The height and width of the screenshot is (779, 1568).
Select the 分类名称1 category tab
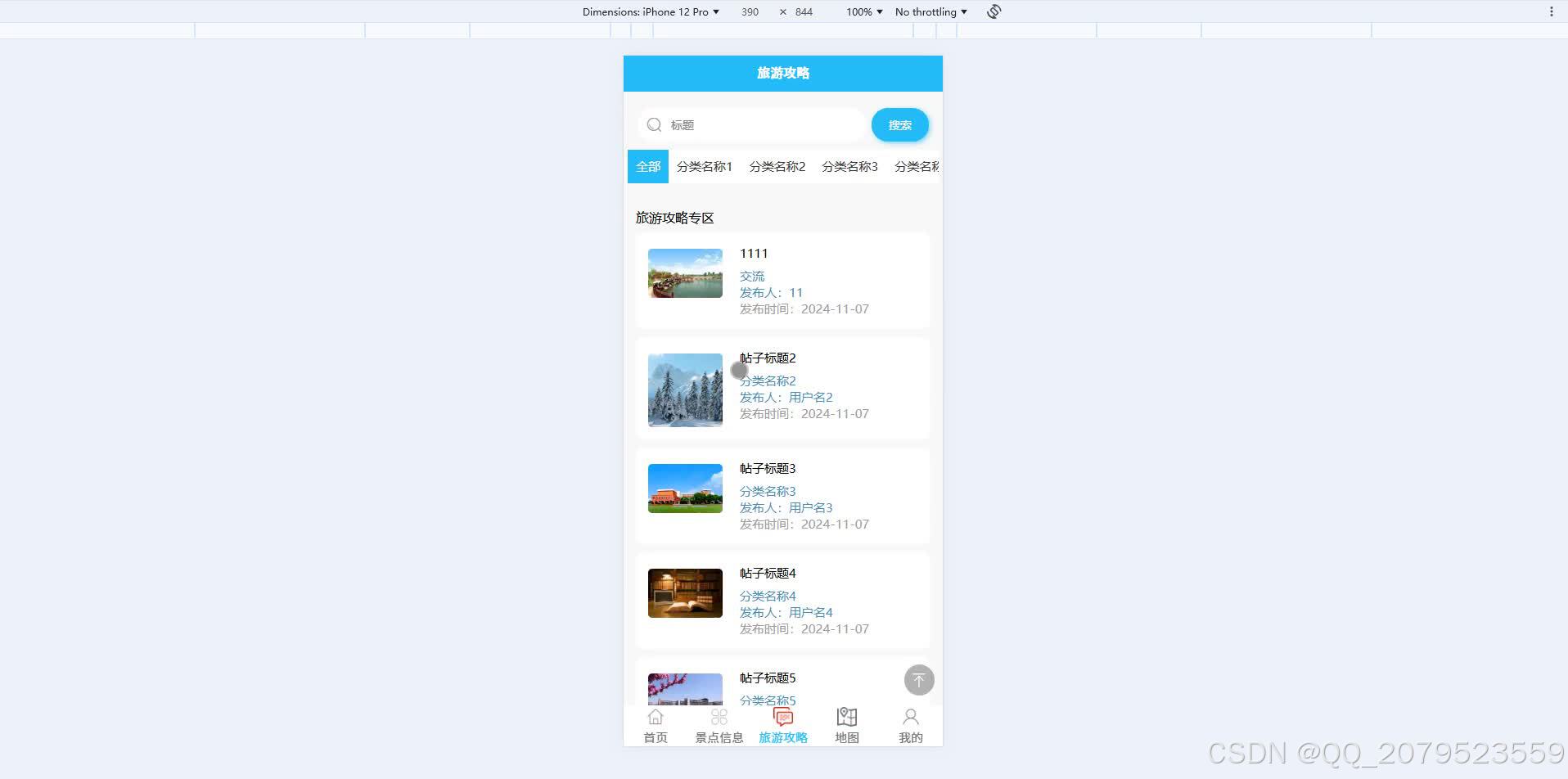tap(705, 166)
